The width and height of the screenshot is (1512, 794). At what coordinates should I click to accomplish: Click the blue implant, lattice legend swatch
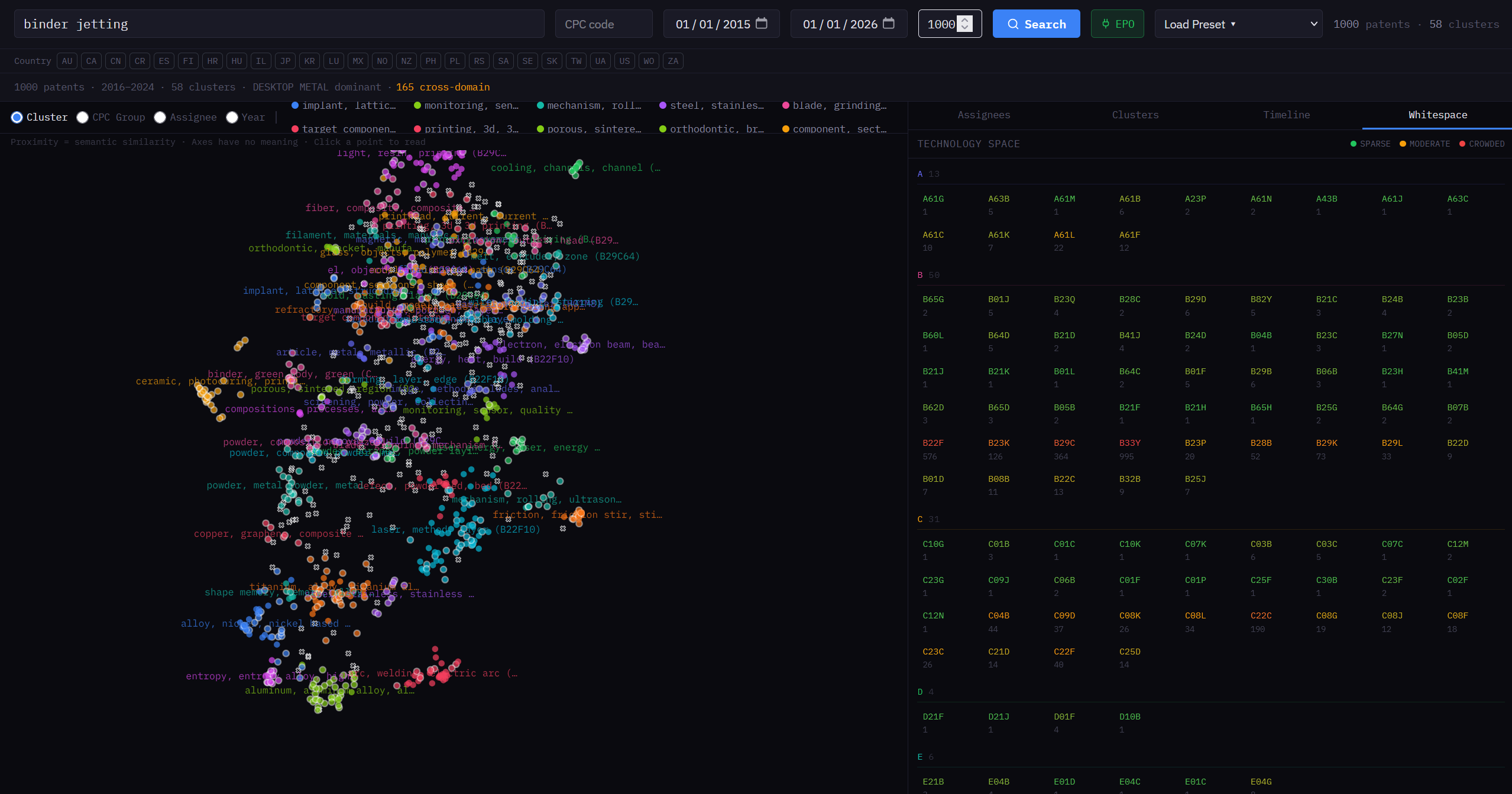point(295,105)
